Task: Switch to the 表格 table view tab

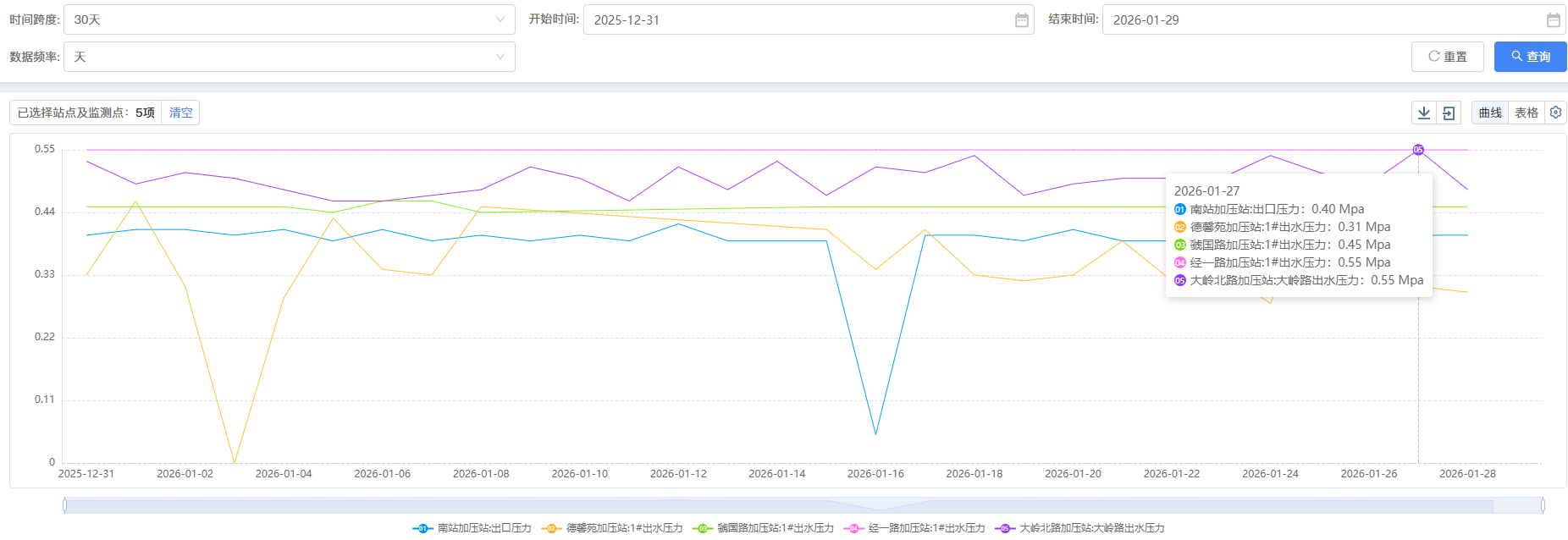Action: [x=1526, y=113]
